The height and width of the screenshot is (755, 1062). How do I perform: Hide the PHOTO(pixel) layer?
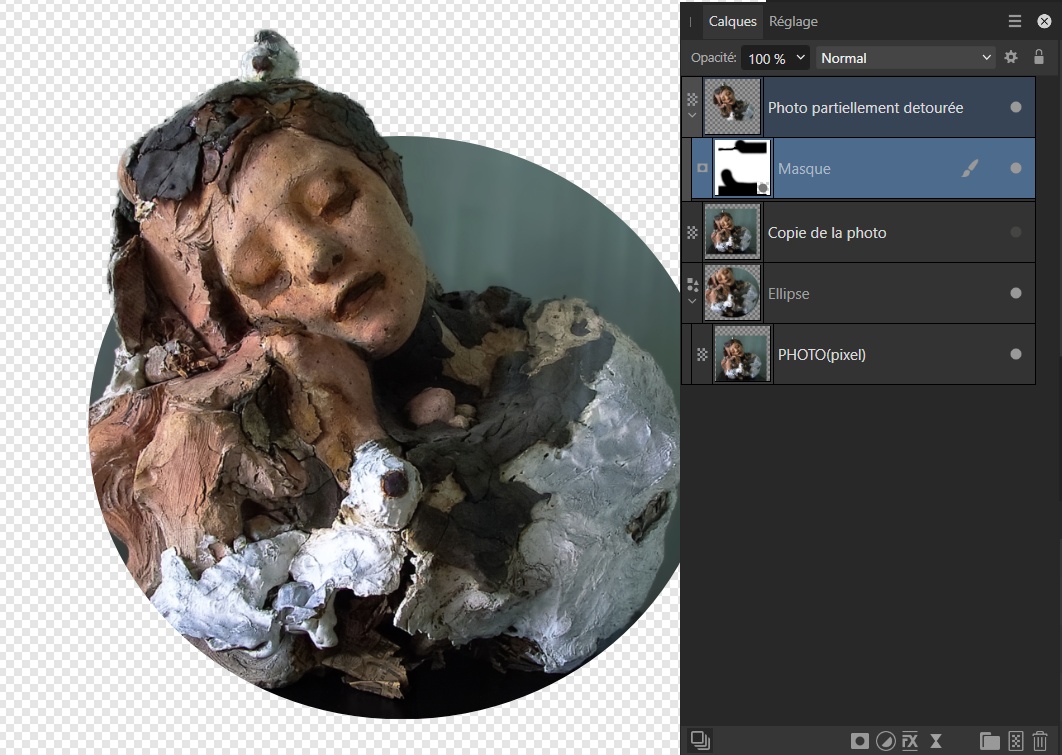[x=1015, y=354]
